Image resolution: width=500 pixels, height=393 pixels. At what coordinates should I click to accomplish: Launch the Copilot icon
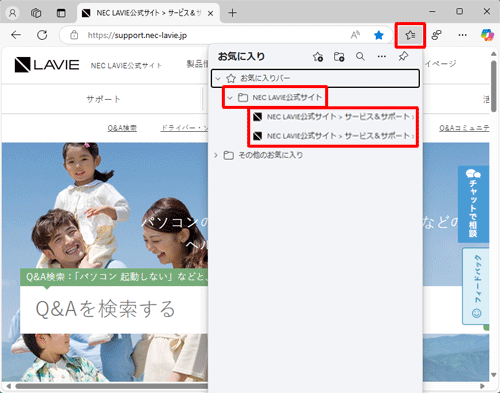coord(487,35)
